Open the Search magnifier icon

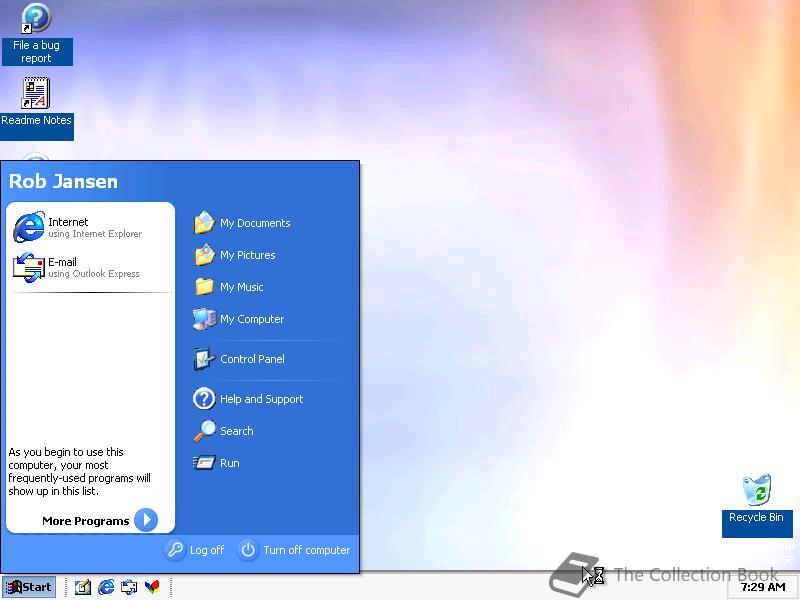point(205,431)
